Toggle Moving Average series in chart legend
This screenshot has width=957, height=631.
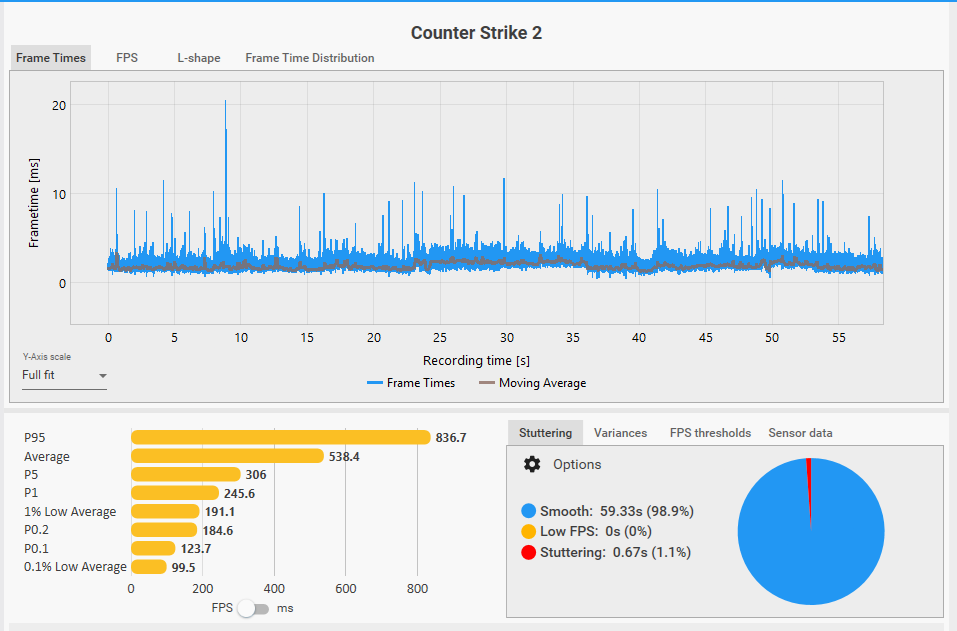pyautogui.click(x=533, y=383)
